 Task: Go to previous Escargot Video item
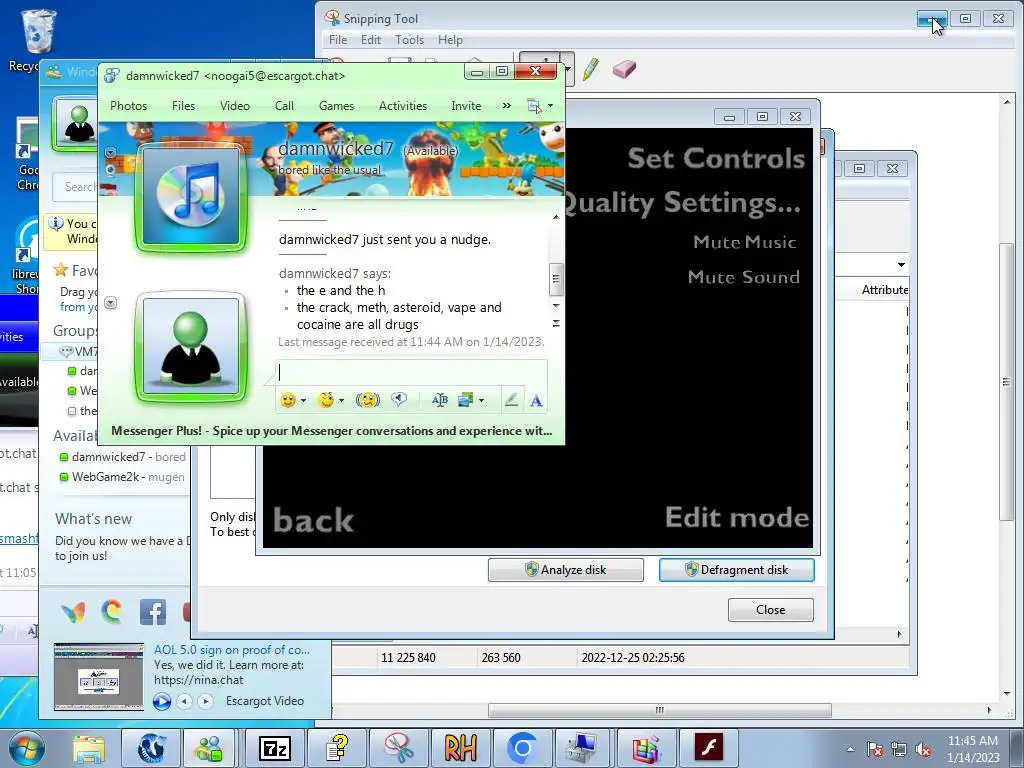(185, 701)
